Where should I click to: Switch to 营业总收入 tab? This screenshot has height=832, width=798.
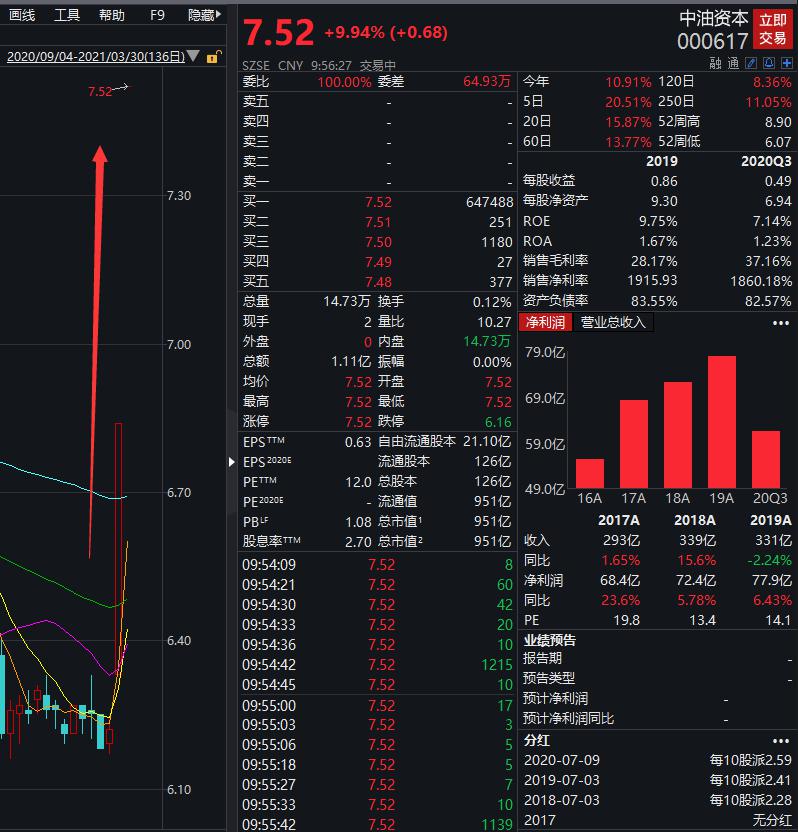(x=613, y=322)
